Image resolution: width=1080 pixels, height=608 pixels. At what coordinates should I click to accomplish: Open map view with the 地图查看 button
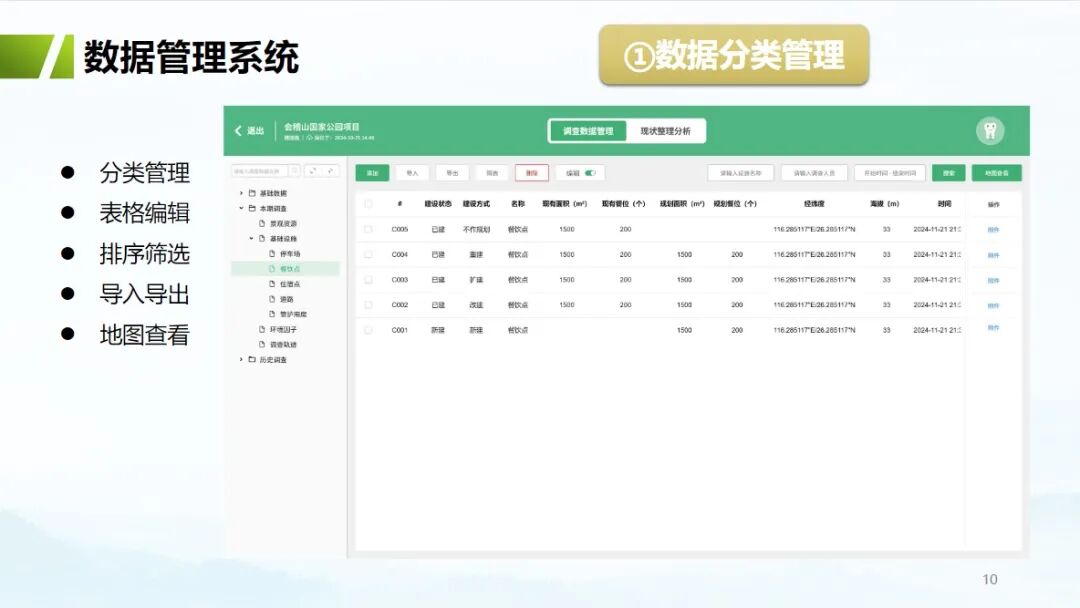(997, 173)
